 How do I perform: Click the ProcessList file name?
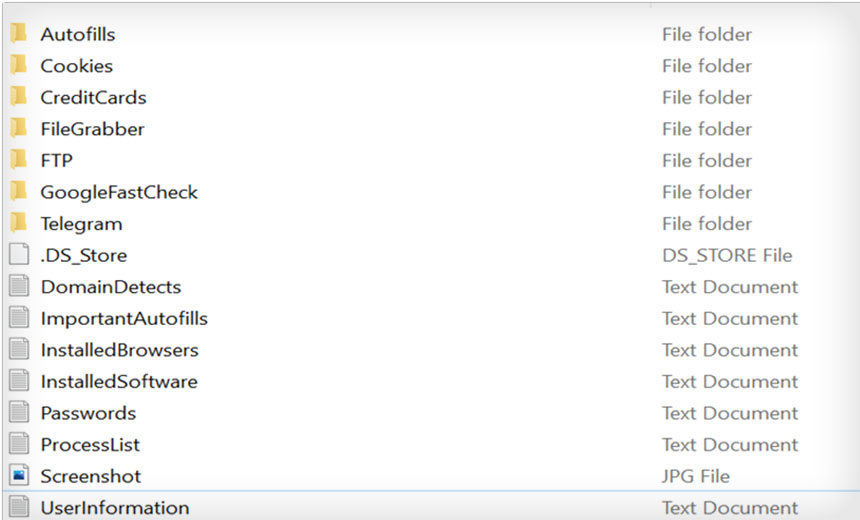pos(90,445)
